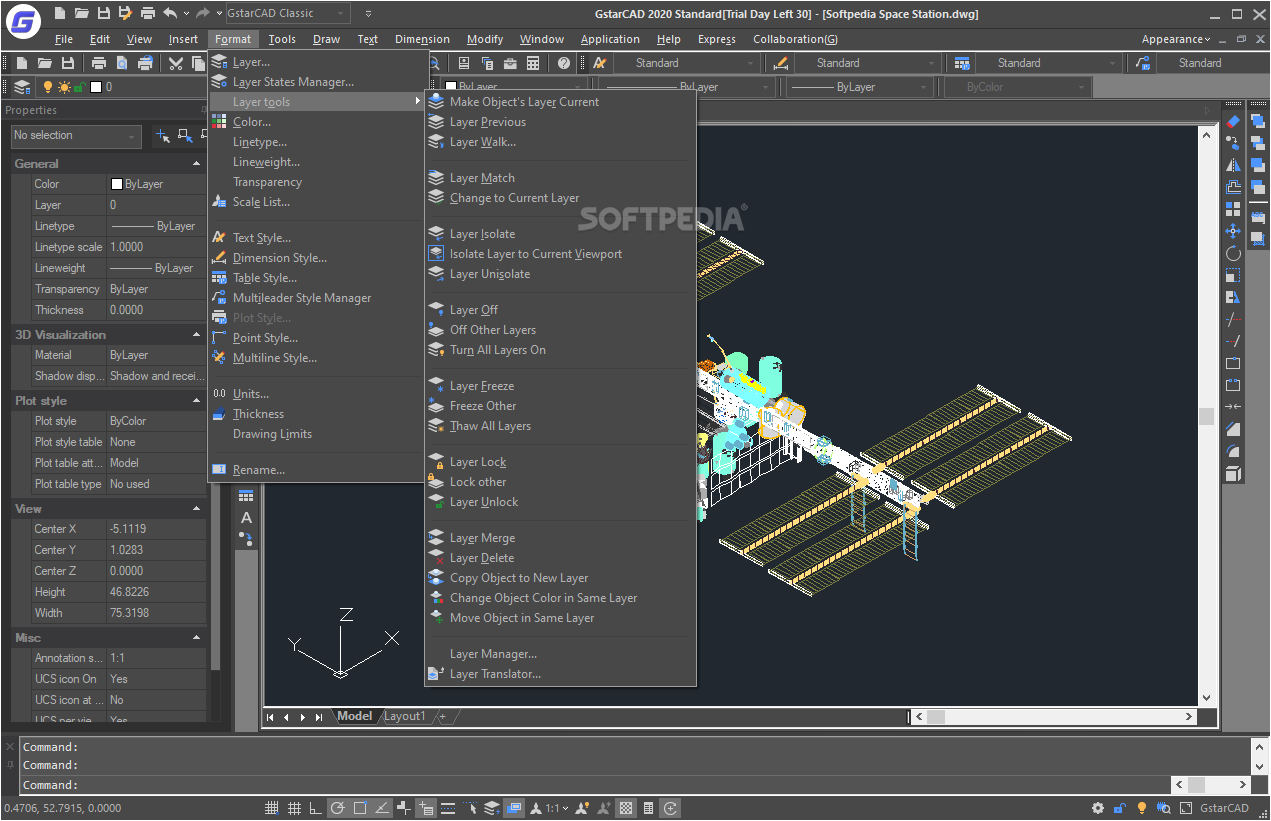1271x821 pixels.
Task: Click the Plot Preview icon in Standard toolbar
Action: [x=122, y=63]
